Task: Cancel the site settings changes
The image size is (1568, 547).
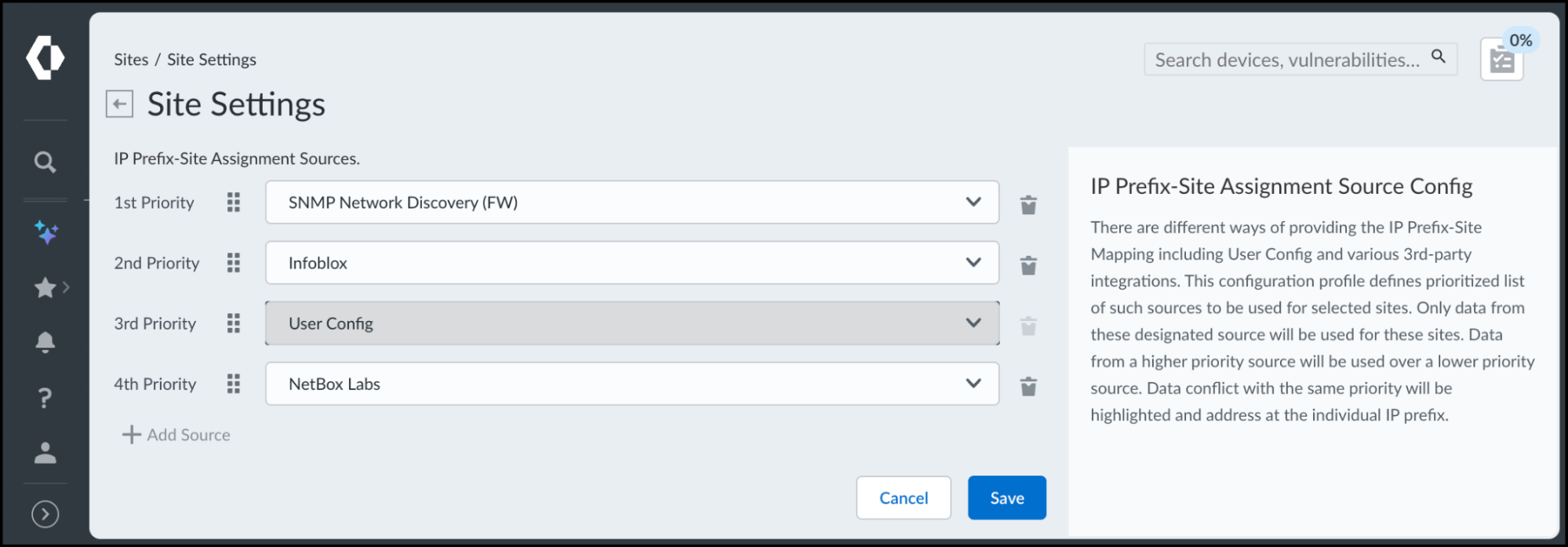Action: [903, 497]
